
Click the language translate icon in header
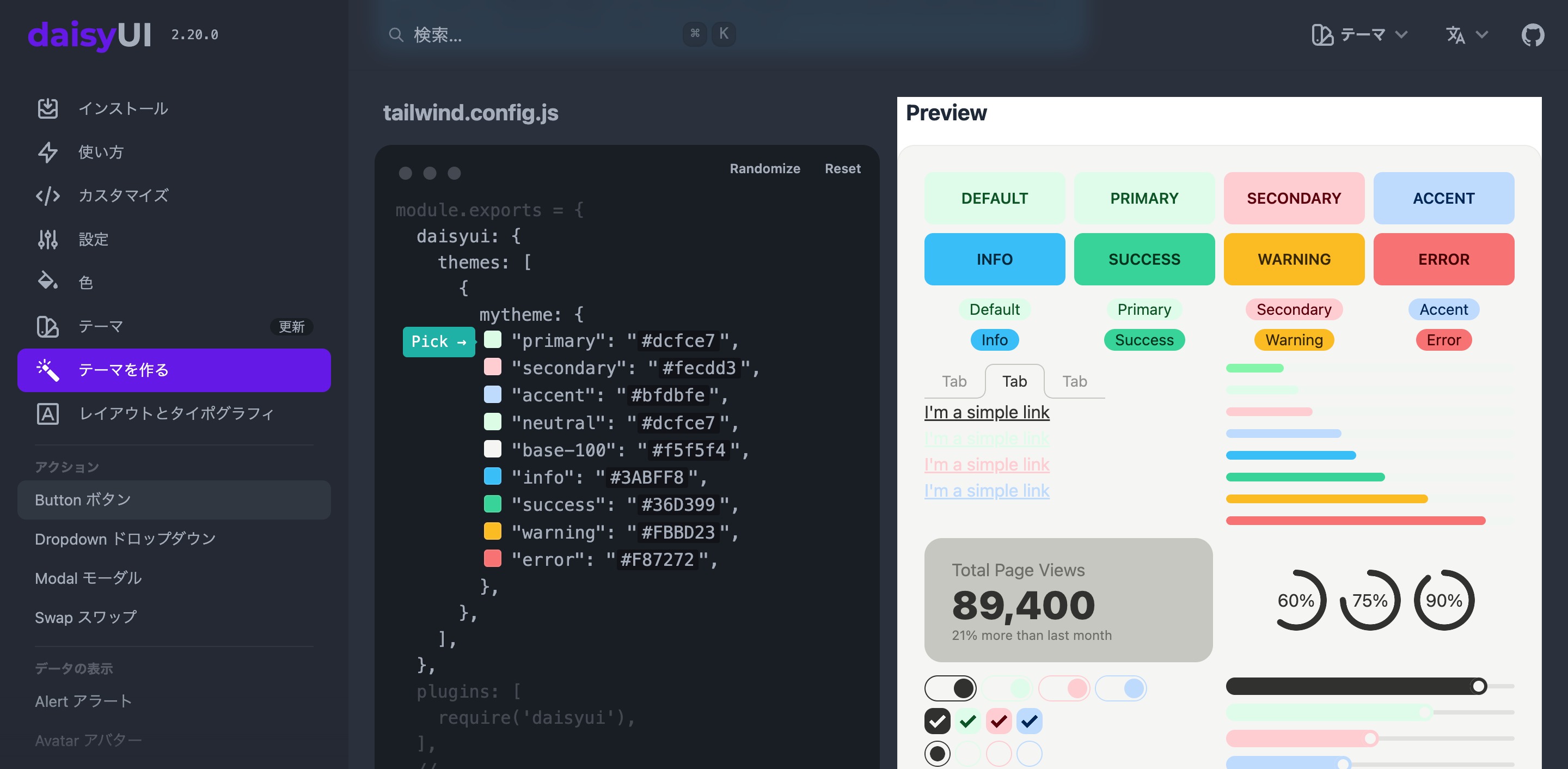tap(1455, 35)
